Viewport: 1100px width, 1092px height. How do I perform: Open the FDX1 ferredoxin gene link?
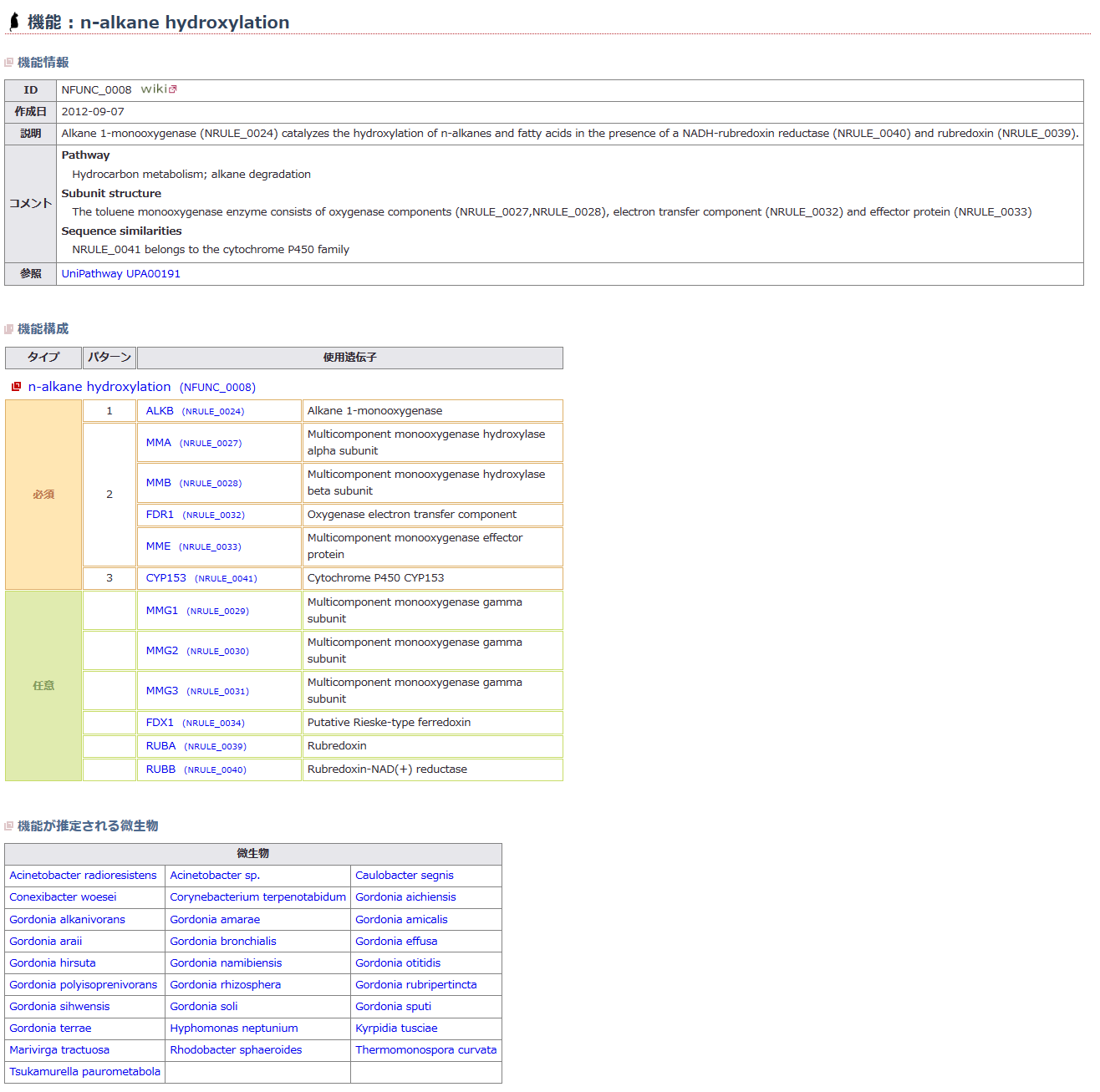(x=160, y=723)
